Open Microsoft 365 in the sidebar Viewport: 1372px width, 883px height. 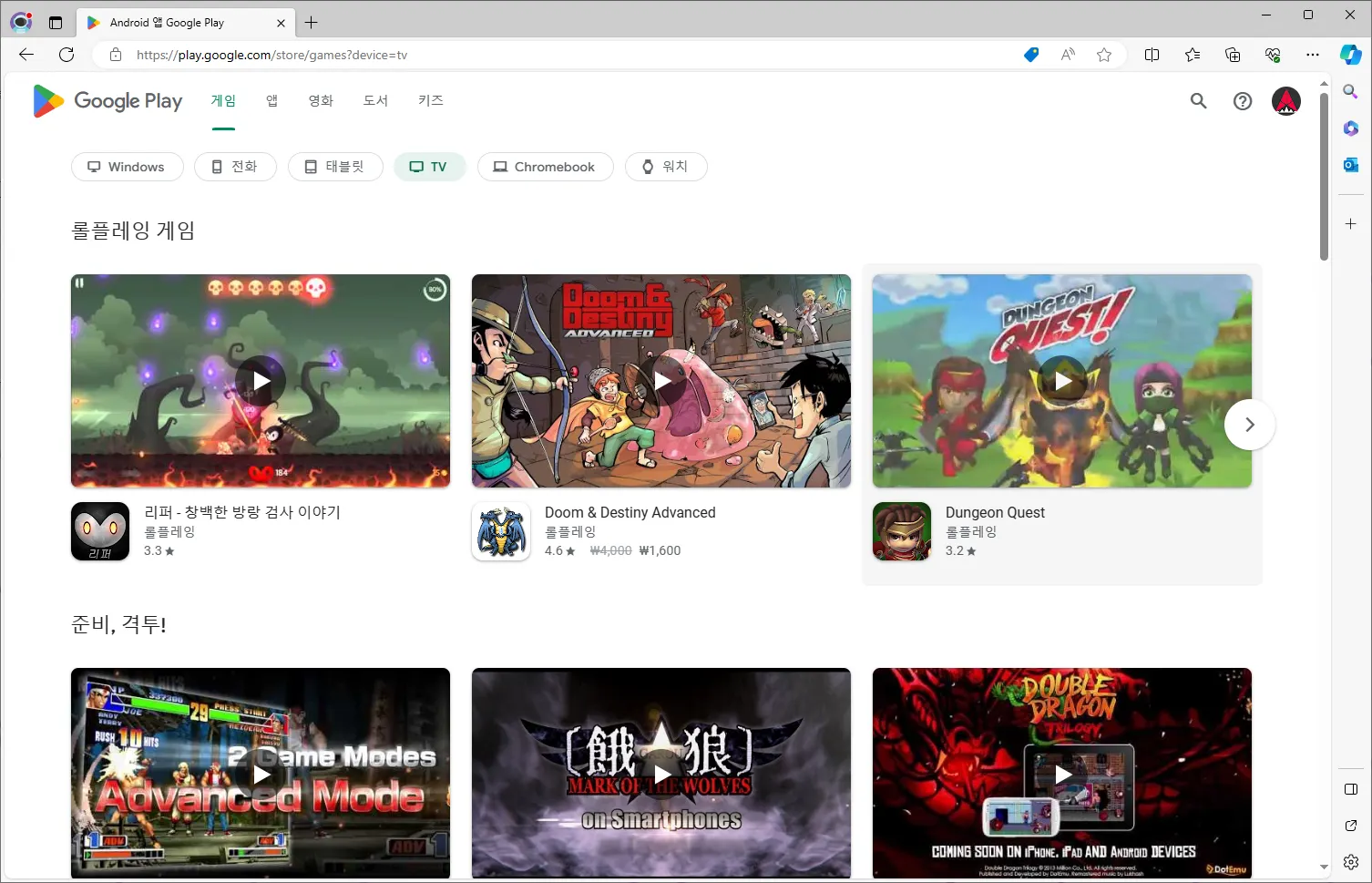click(1351, 128)
